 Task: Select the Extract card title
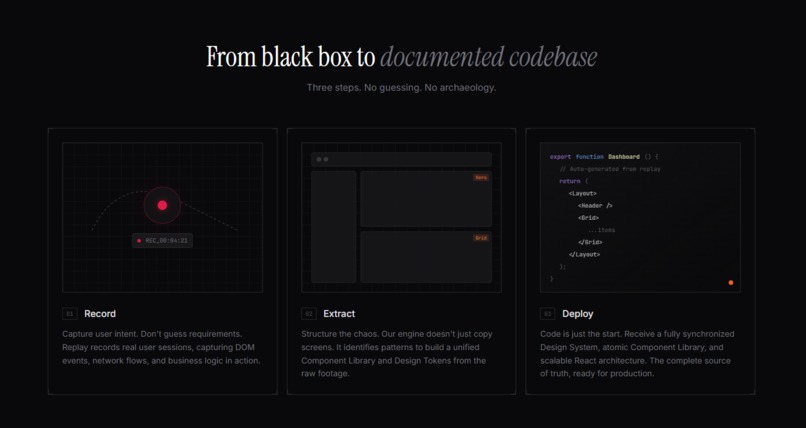(339, 313)
